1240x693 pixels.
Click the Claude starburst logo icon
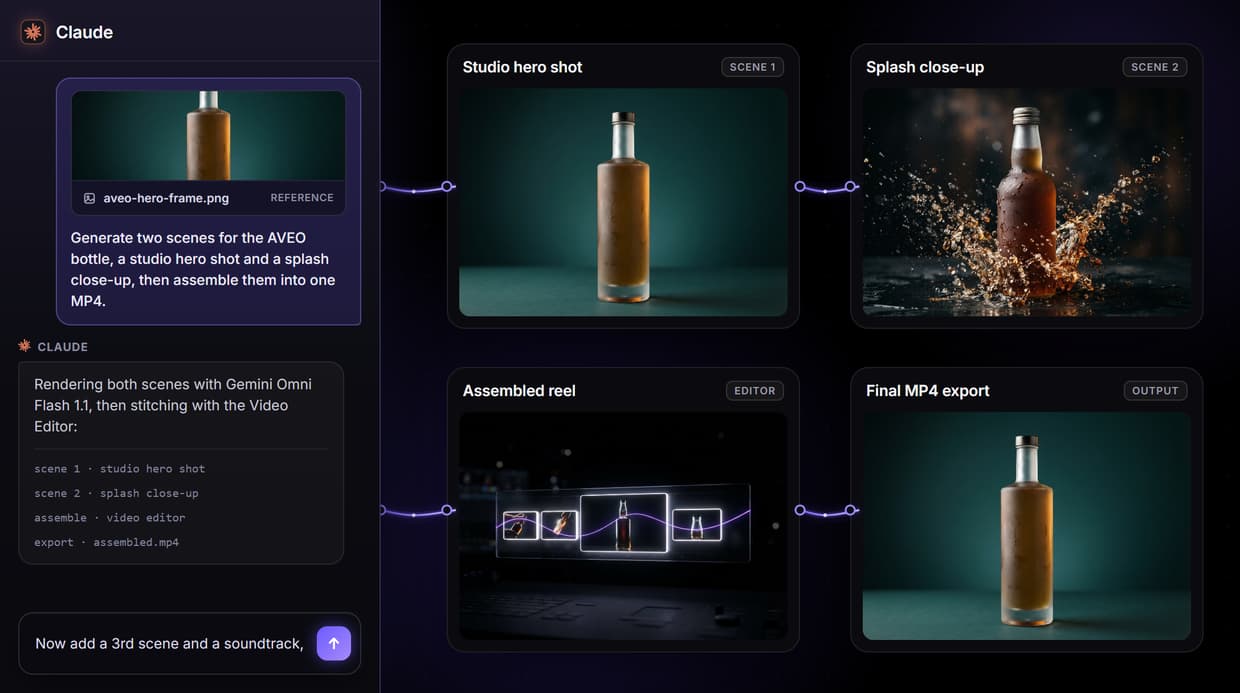click(x=33, y=32)
